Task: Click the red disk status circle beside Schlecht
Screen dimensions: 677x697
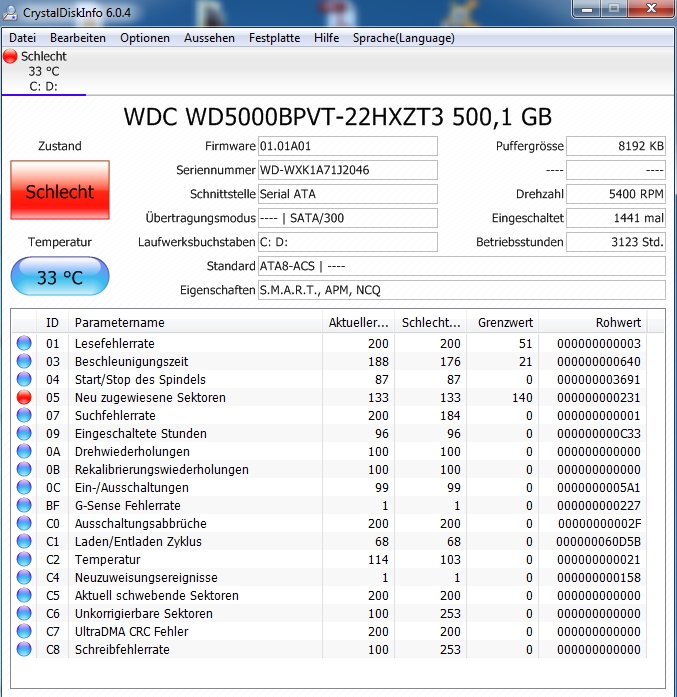Action: (x=10, y=56)
